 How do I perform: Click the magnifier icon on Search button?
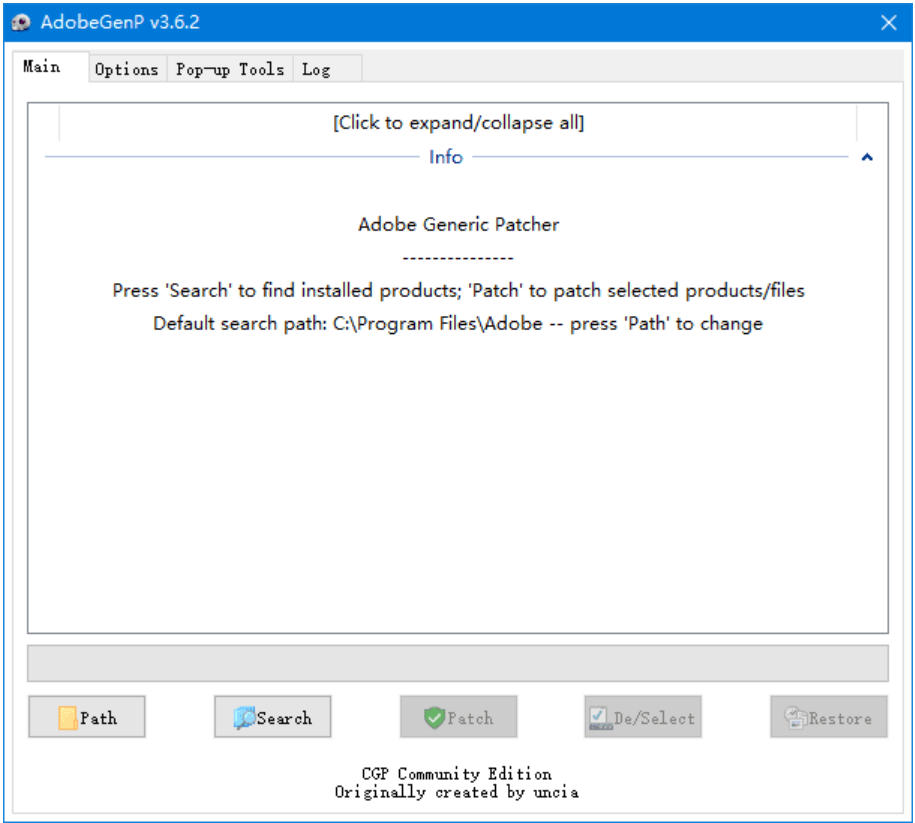click(245, 718)
